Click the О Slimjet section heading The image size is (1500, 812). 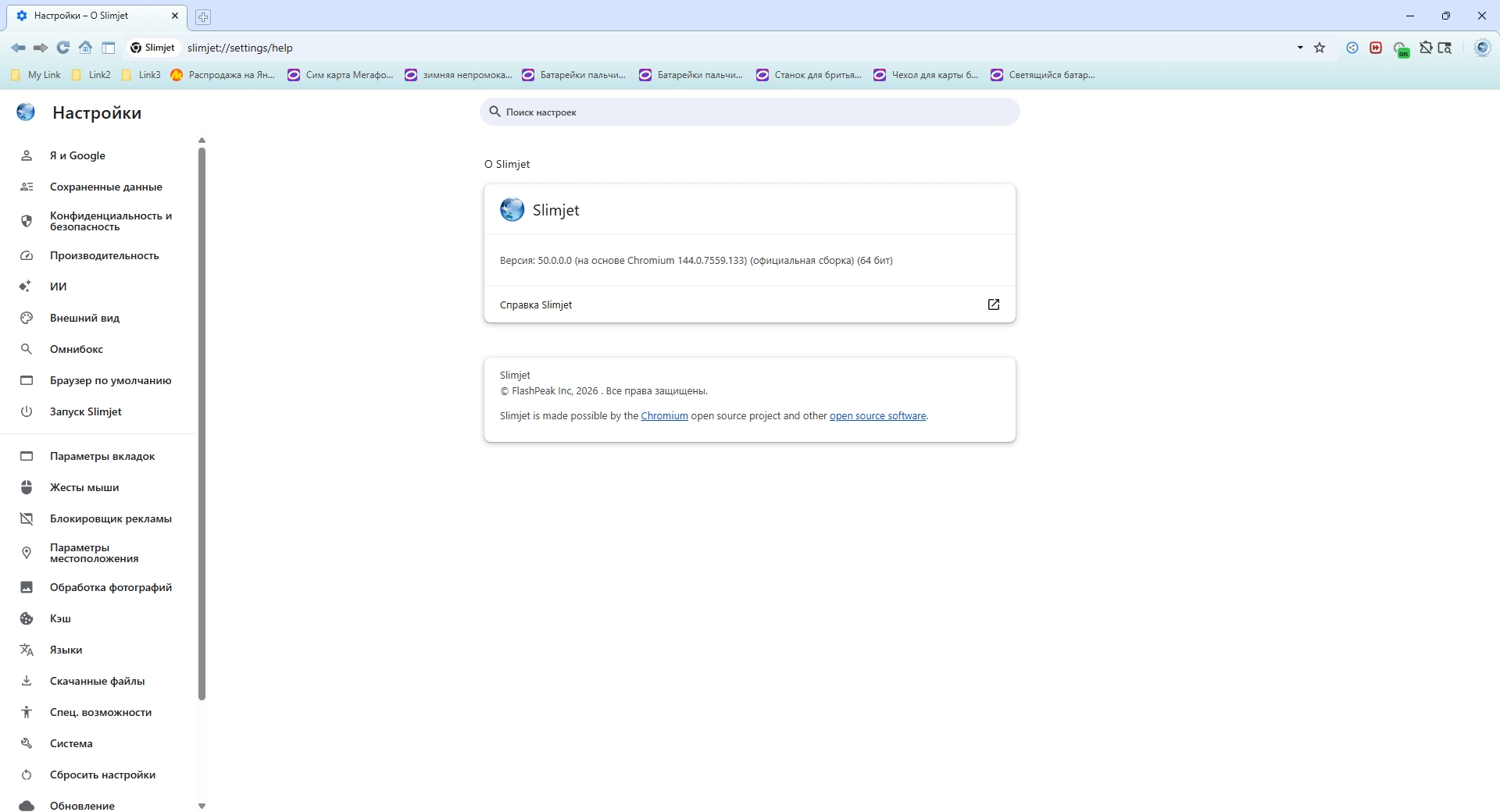coord(507,164)
